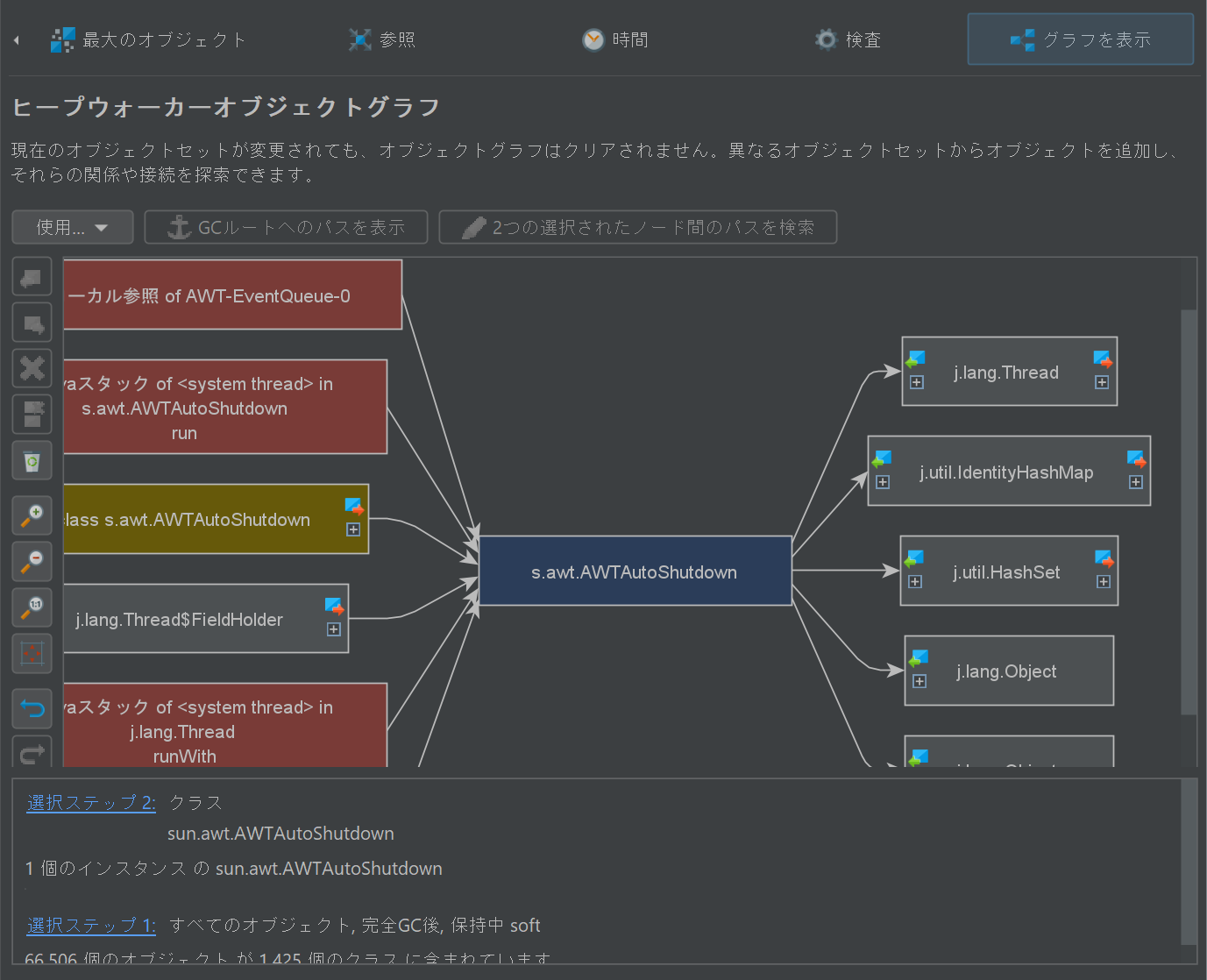Select the j.lang.Thread graph node
This screenshot has width=1207, height=980.
[x=1009, y=372]
